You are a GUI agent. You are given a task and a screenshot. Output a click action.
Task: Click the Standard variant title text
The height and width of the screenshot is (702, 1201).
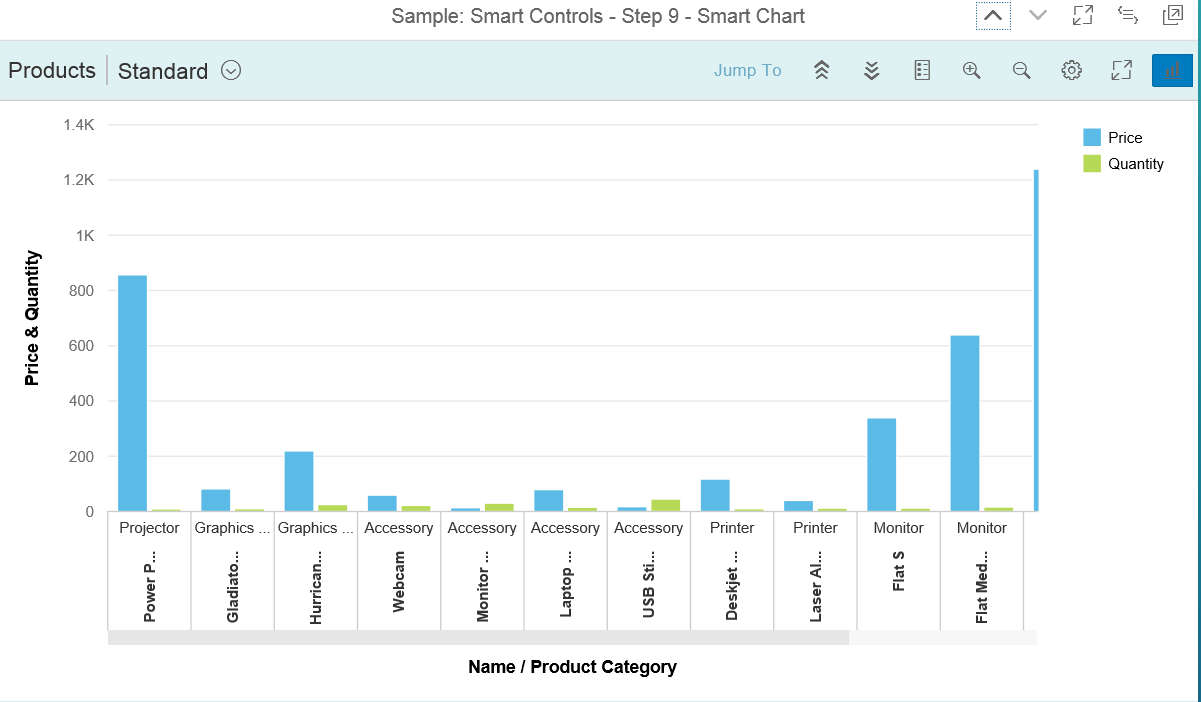tap(163, 71)
